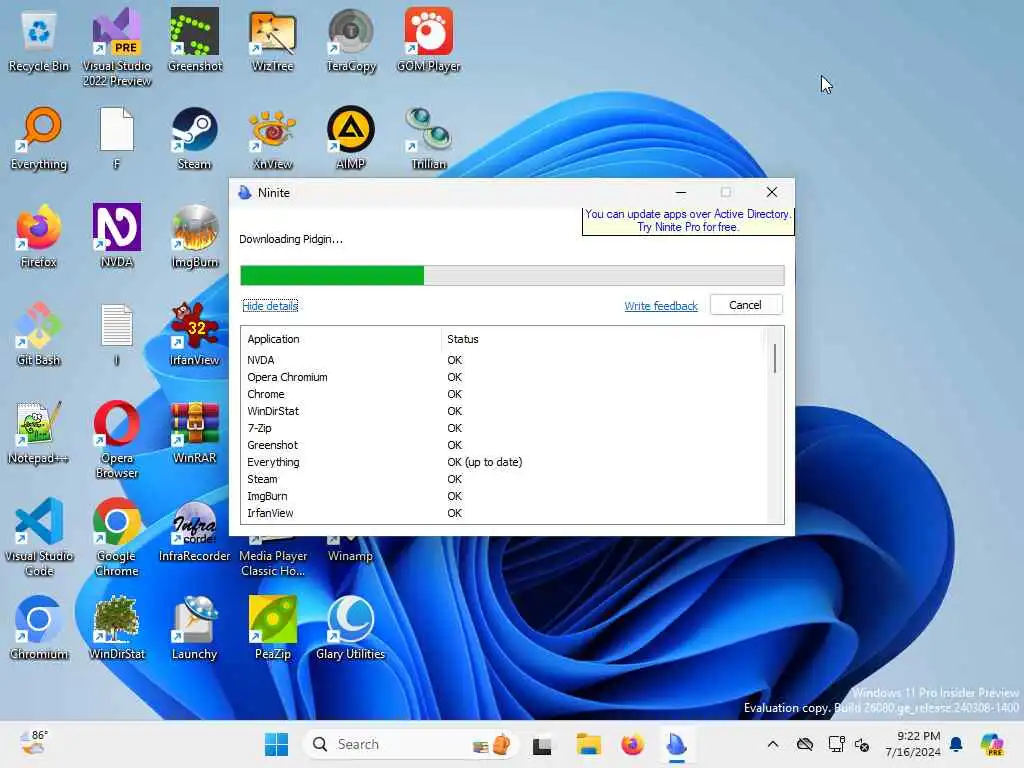Select the Opera Chromium row
This screenshot has height=768, width=1024.
[503, 377]
